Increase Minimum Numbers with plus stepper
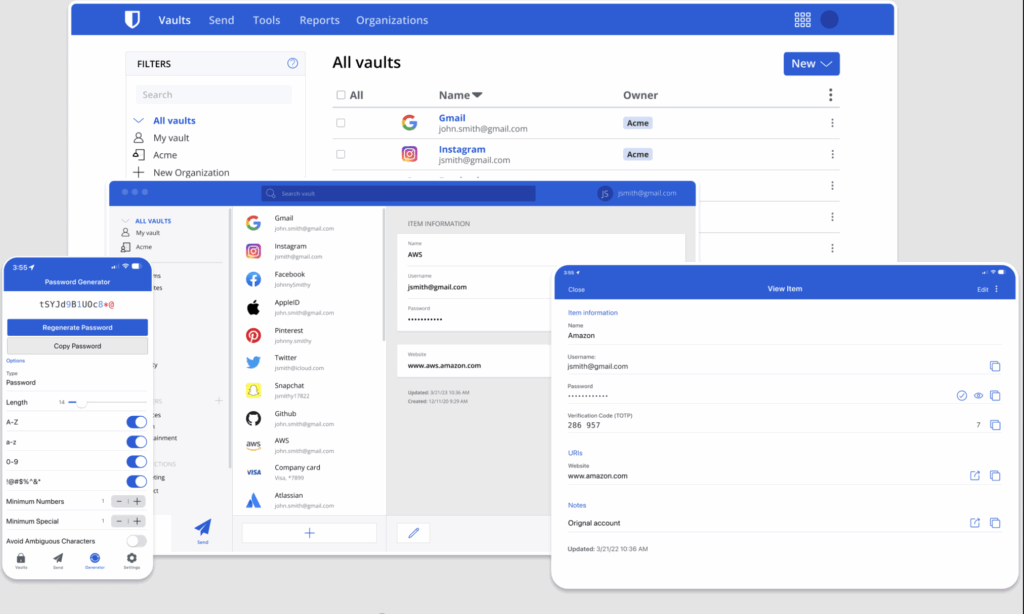1024x614 pixels. point(137,502)
